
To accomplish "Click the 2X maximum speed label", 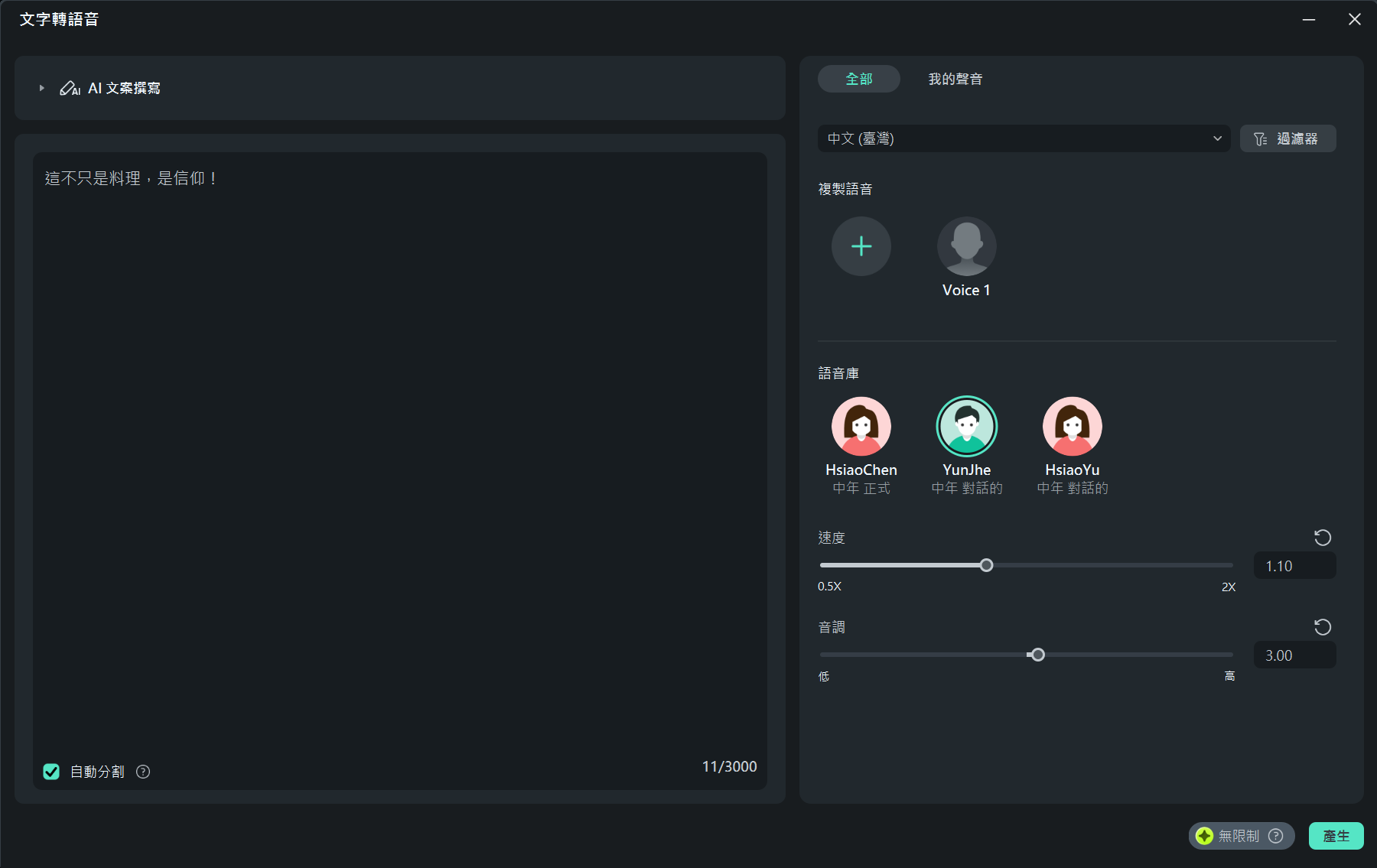I will click(1228, 587).
